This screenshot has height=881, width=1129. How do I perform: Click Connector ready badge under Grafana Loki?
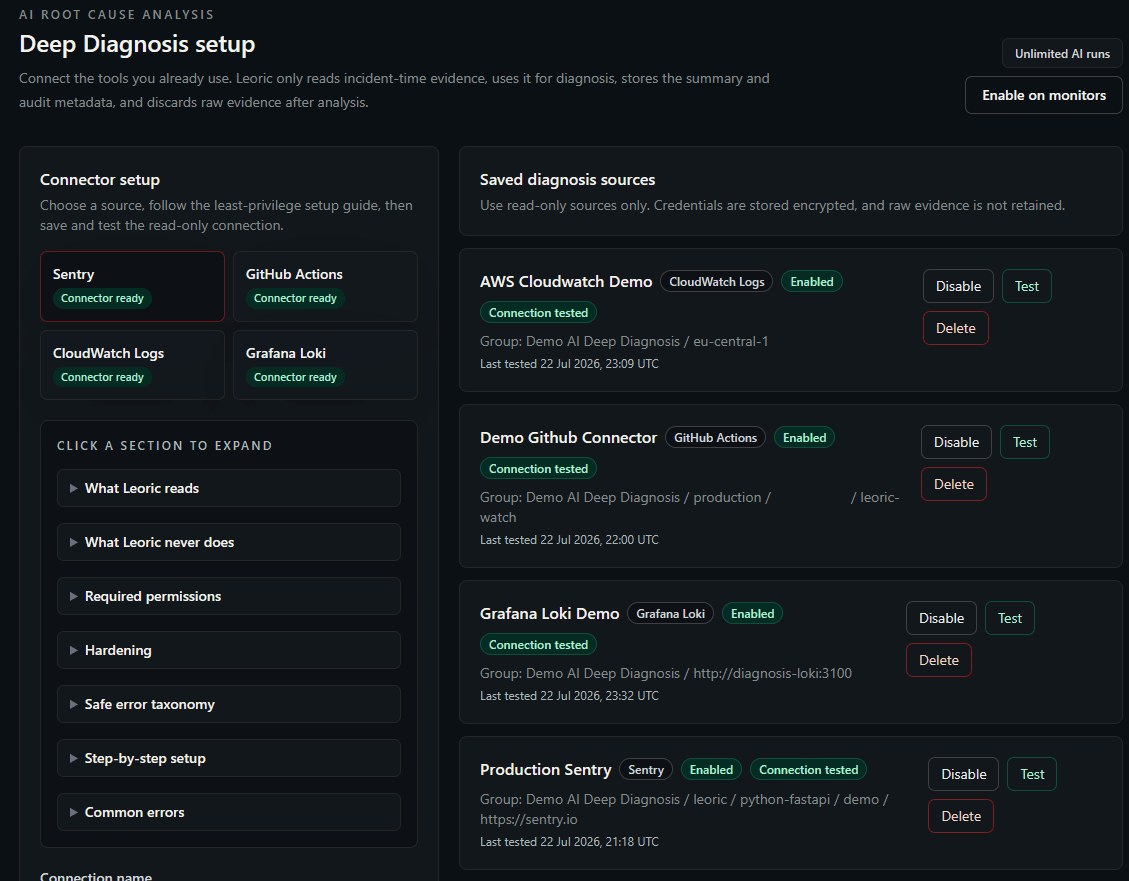click(x=295, y=377)
